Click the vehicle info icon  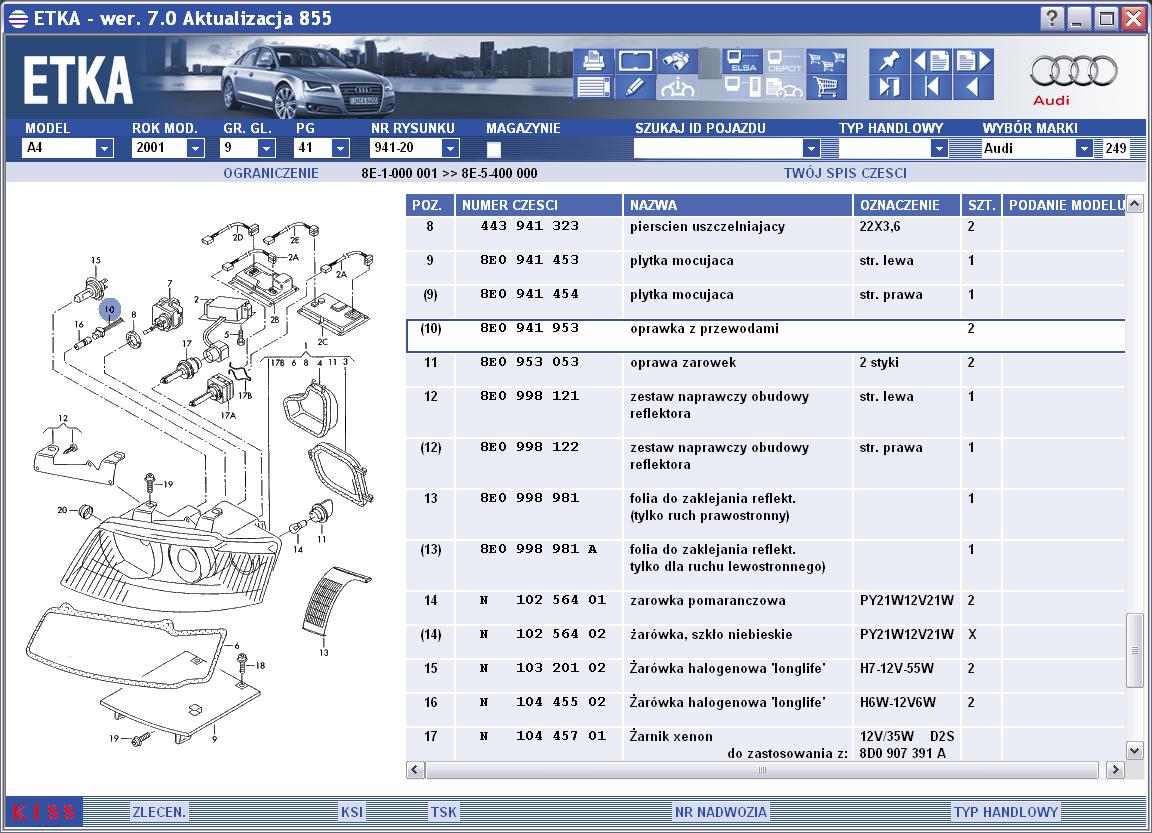(x=676, y=87)
